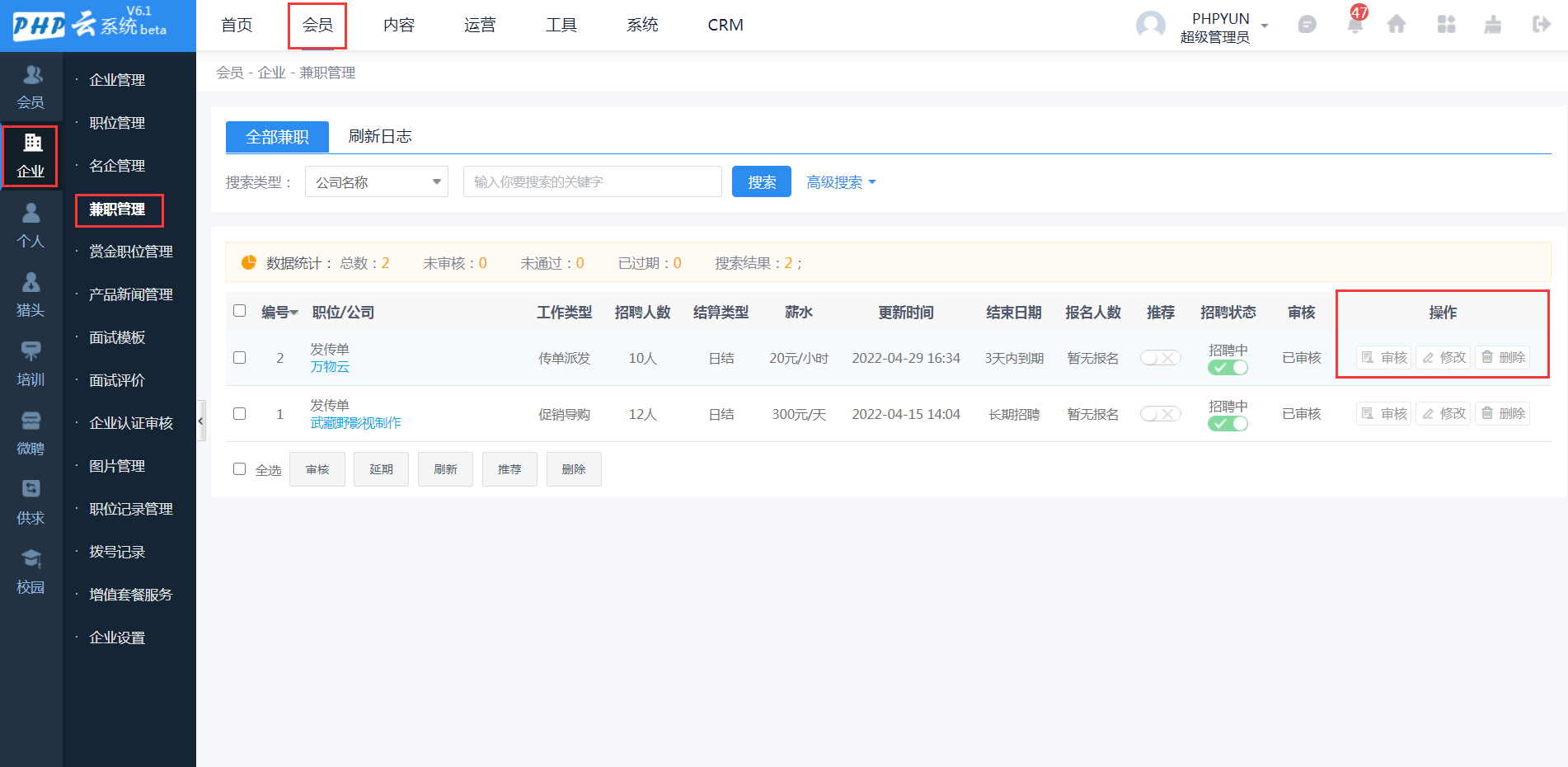
Task: Open the 校园 graduation cap section
Action: [x=31, y=572]
